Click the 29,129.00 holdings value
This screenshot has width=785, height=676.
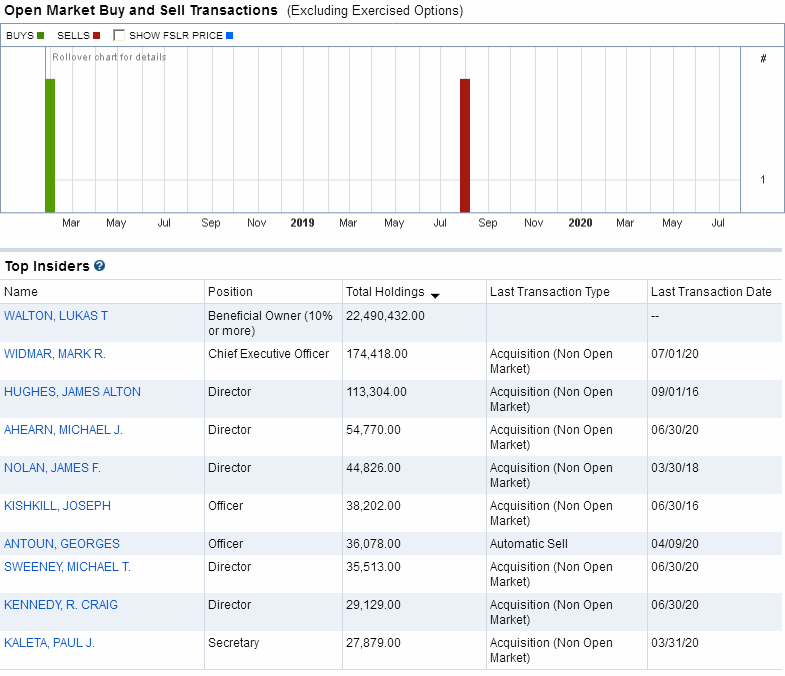tap(373, 605)
